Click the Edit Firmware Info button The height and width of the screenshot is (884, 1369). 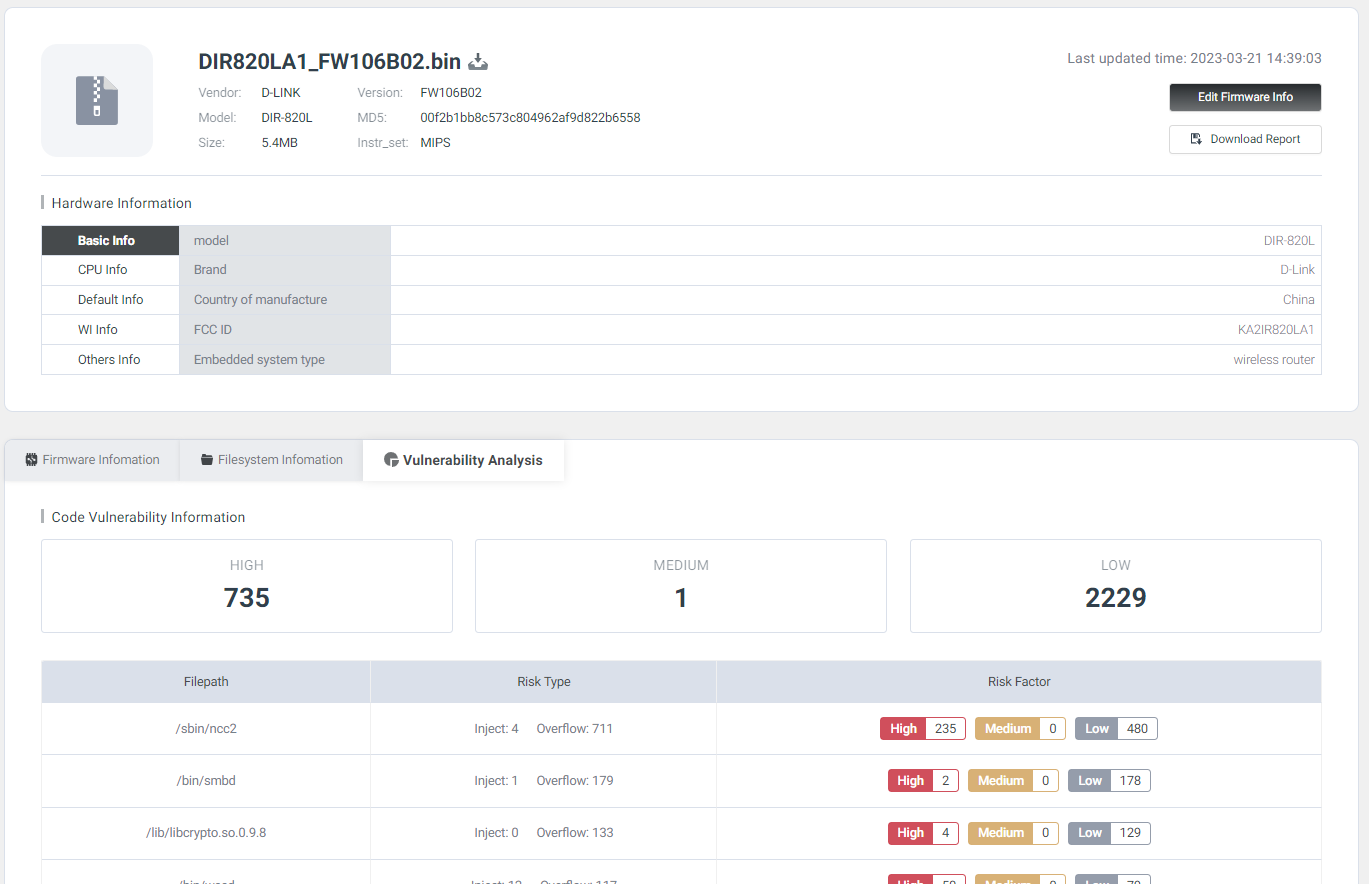1245,97
